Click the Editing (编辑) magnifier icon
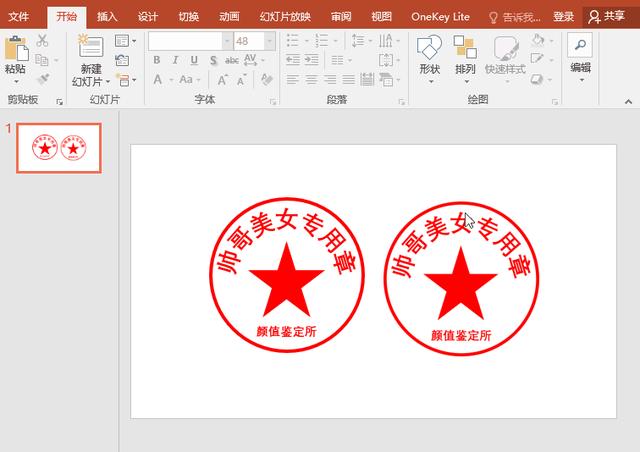The height and width of the screenshot is (452, 640). pos(580,46)
